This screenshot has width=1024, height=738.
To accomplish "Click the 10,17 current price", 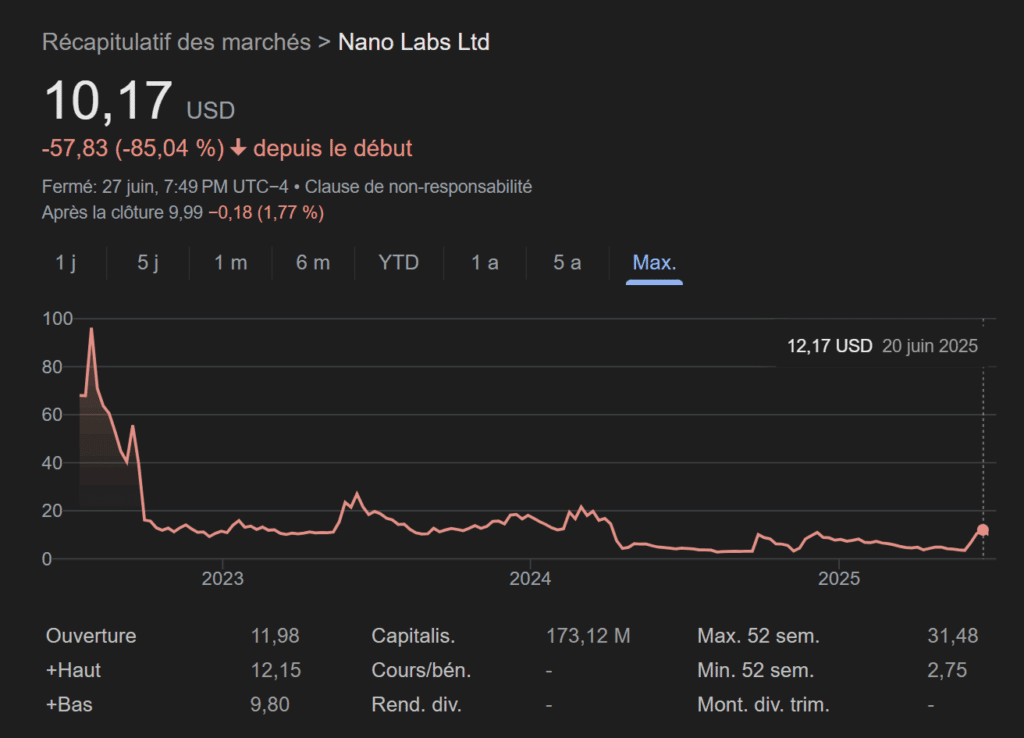I will pyautogui.click(x=108, y=101).
